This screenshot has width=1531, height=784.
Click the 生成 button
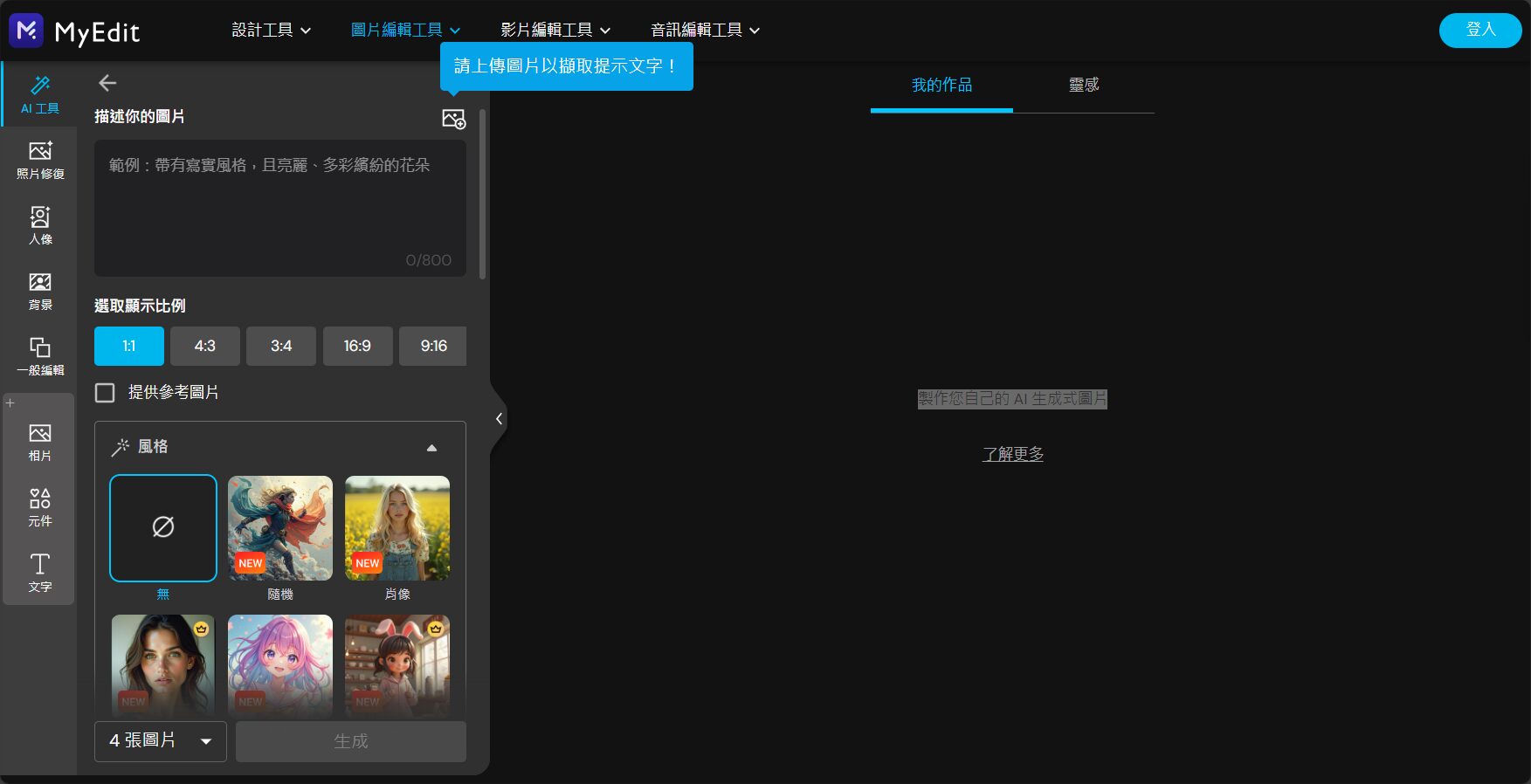pyautogui.click(x=351, y=741)
